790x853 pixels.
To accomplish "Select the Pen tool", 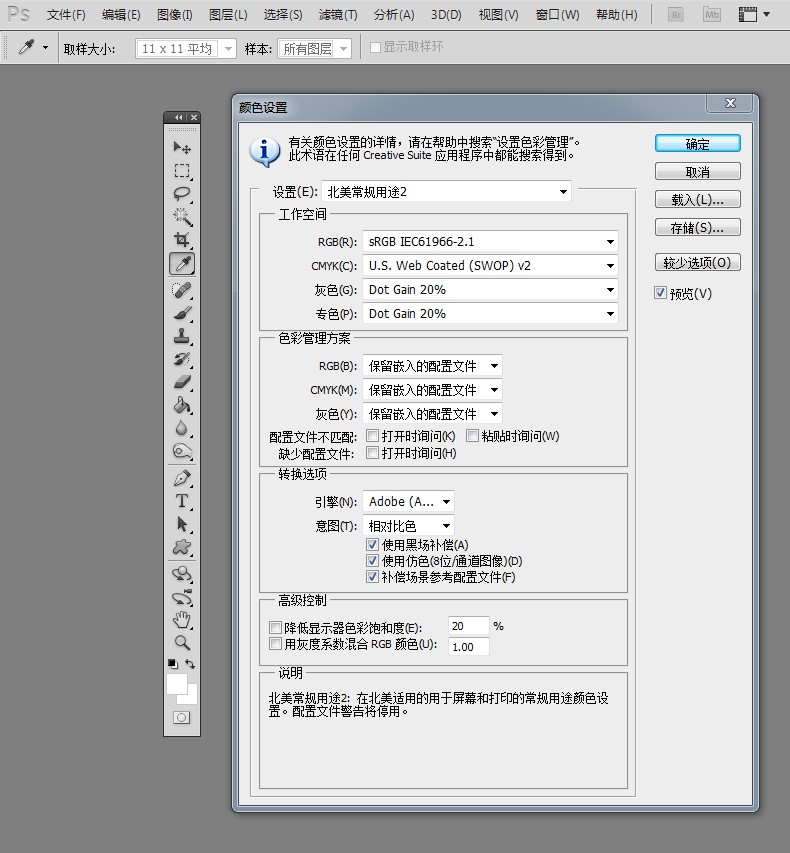I will [x=182, y=478].
